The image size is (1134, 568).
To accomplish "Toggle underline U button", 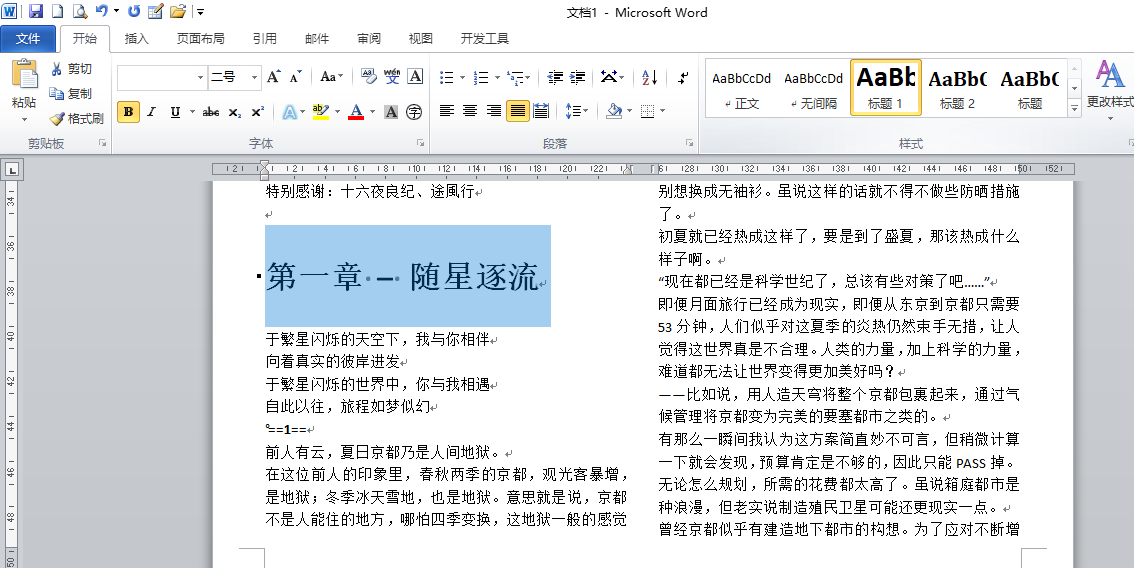I will click(175, 111).
